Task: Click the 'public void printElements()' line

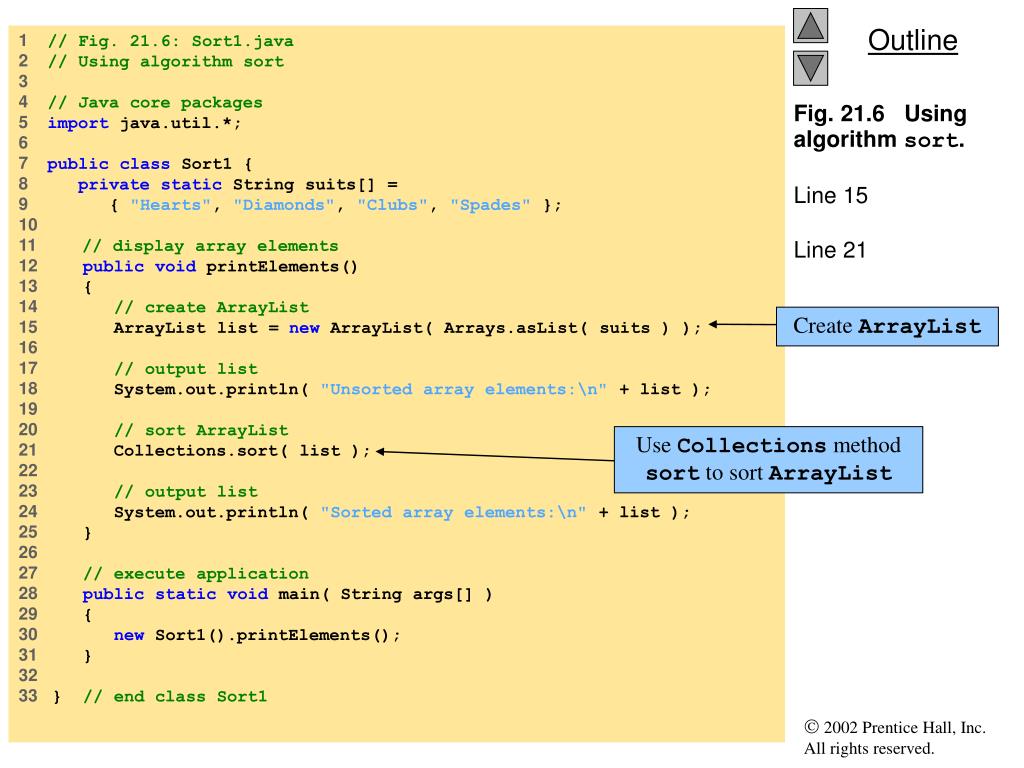Action: click(x=220, y=266)
